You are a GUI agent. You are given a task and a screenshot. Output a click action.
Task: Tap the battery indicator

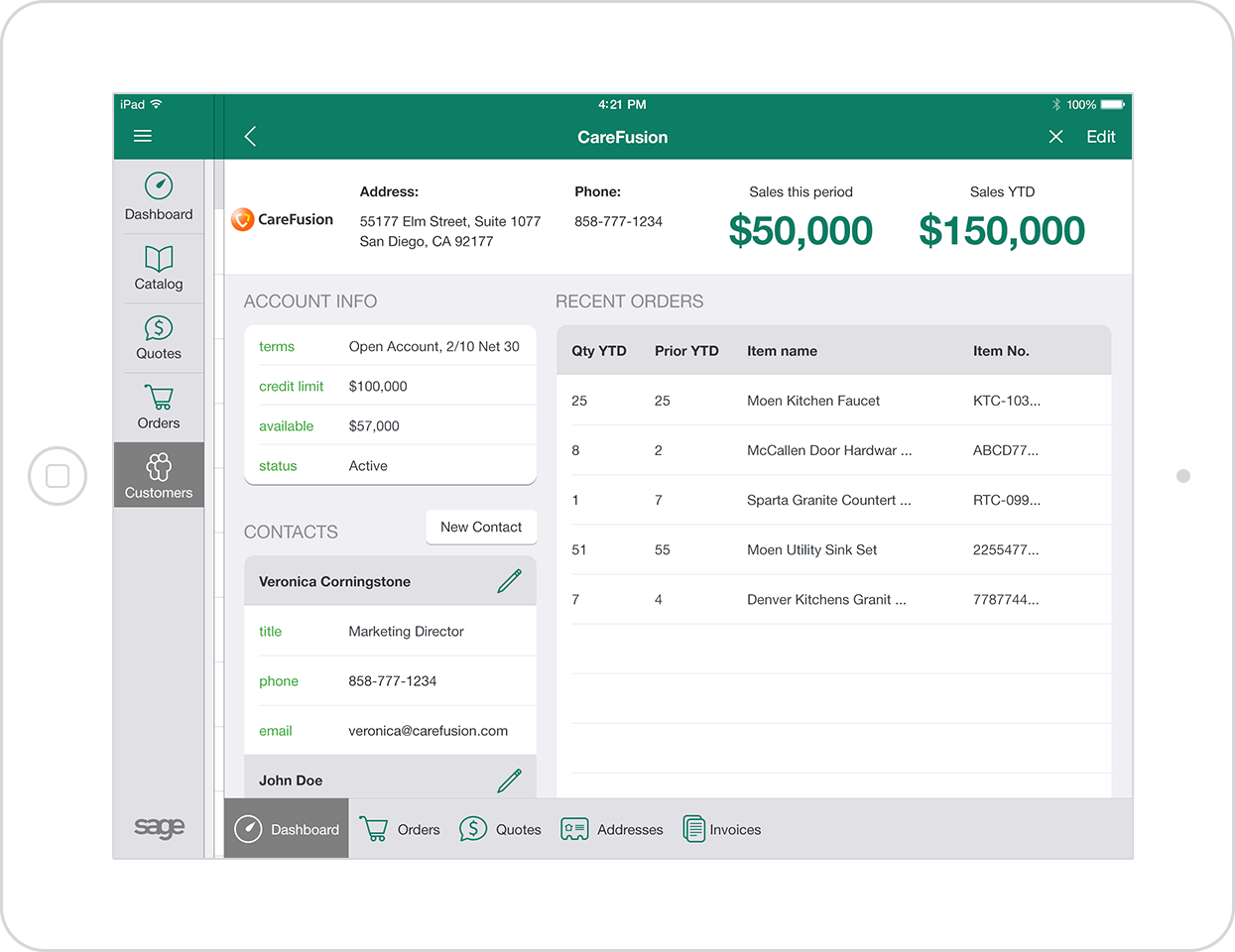(1112, 104)
